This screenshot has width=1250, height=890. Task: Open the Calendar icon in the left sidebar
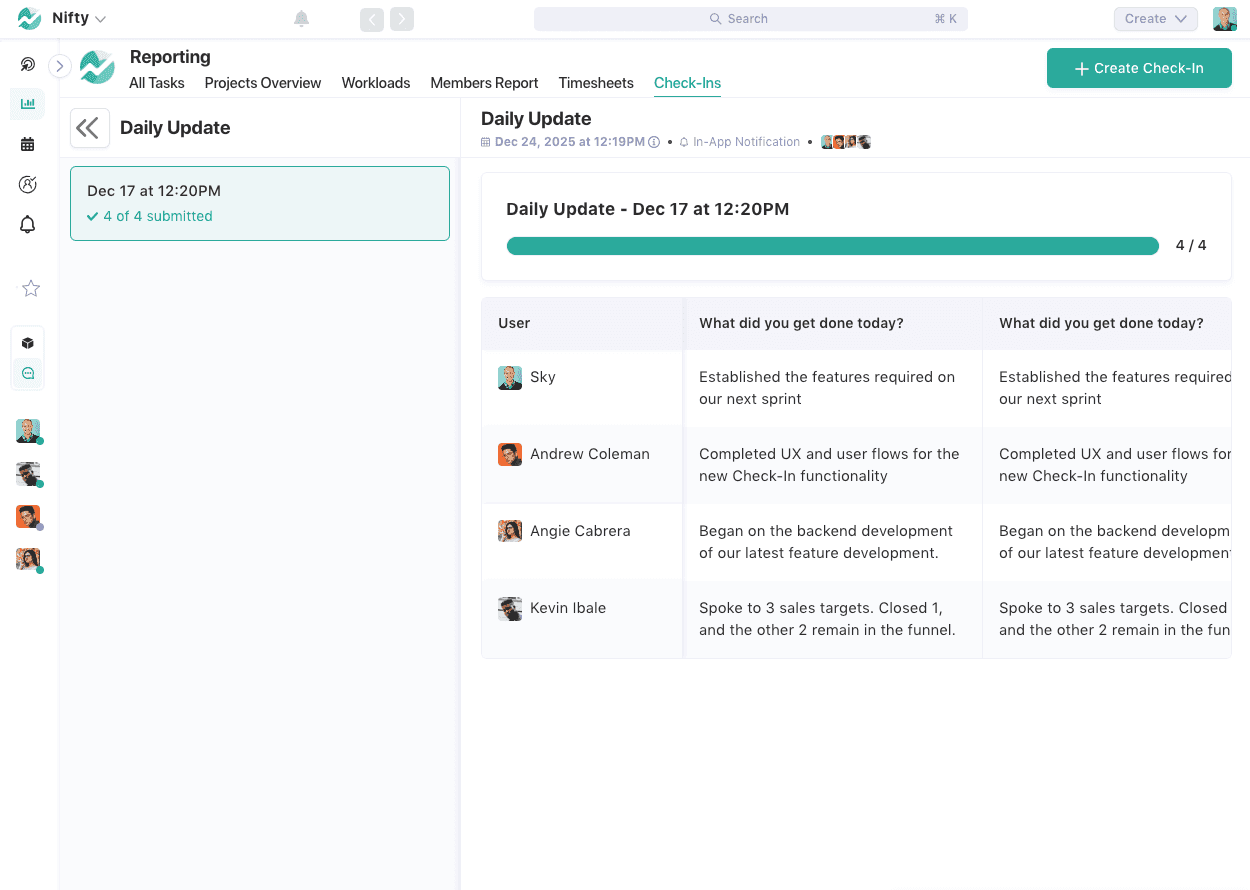[27, 144]
